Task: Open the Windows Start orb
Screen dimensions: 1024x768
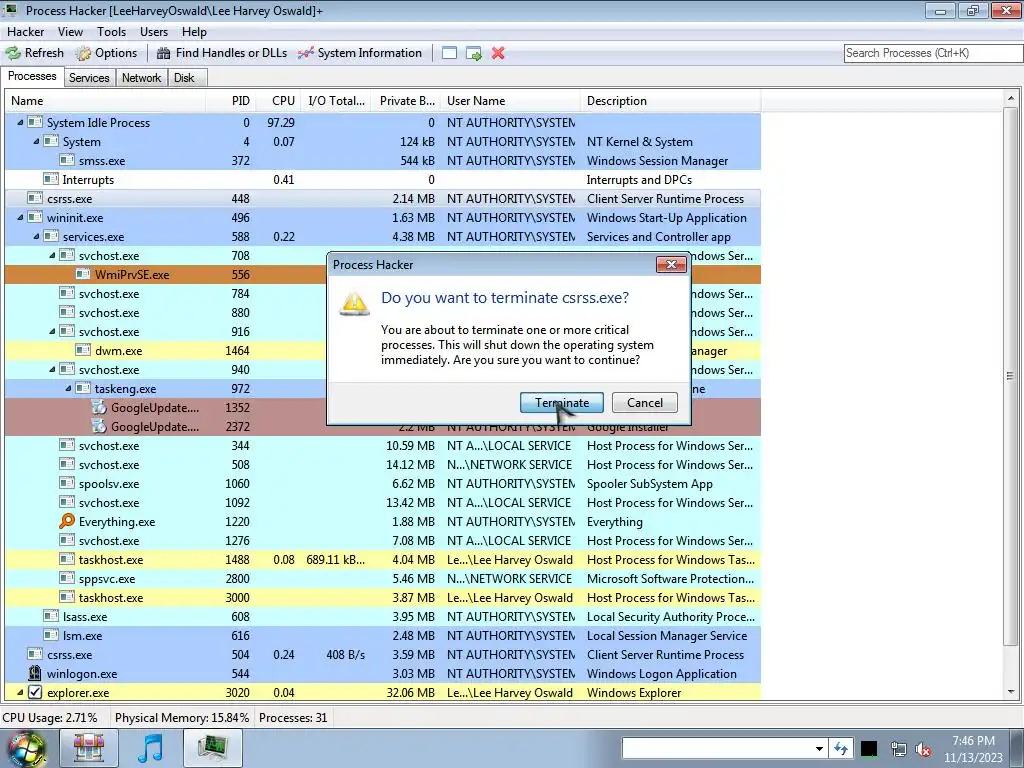Action: [x=26, y=748]
